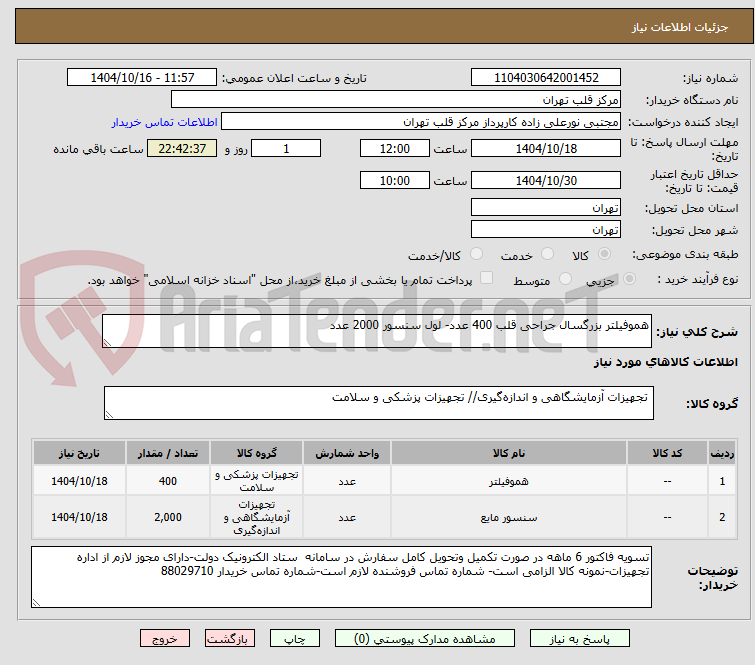
Task: Toggle the اسناد خزانه اسلامی payment checkbox
Action: 486,278
